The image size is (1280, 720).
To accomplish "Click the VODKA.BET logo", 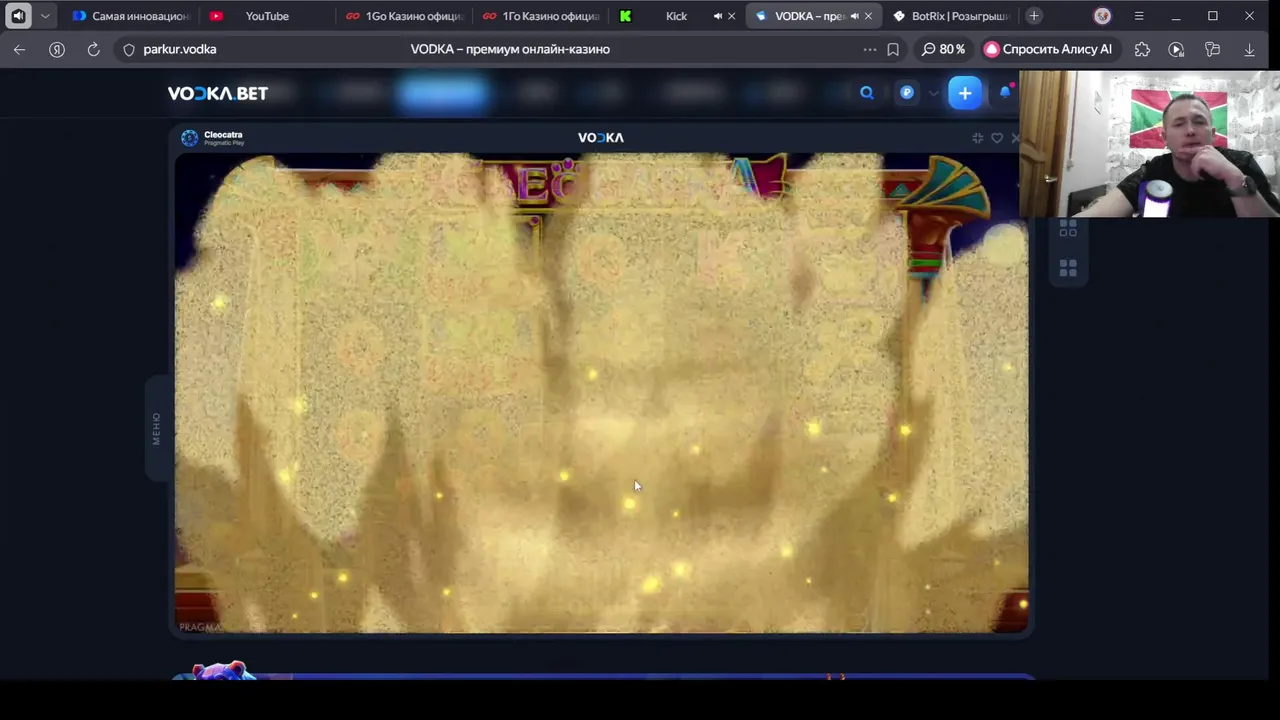I will 218,93.
